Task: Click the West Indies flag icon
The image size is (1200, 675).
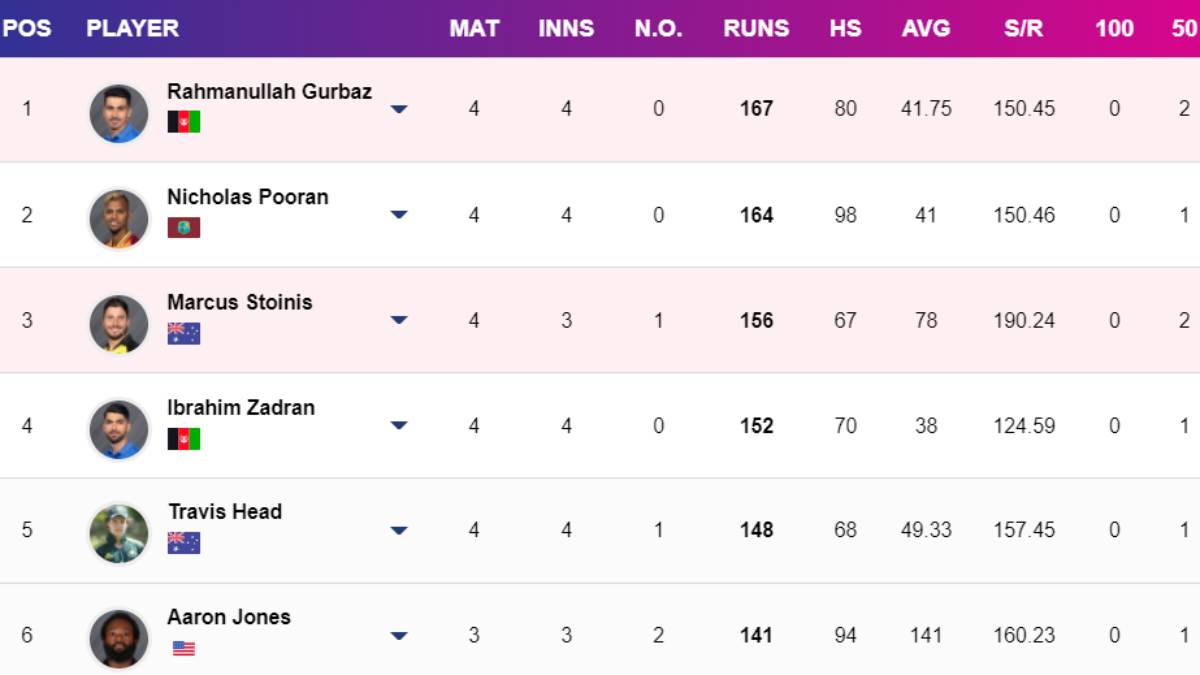Action: click(x=184, y=228)
